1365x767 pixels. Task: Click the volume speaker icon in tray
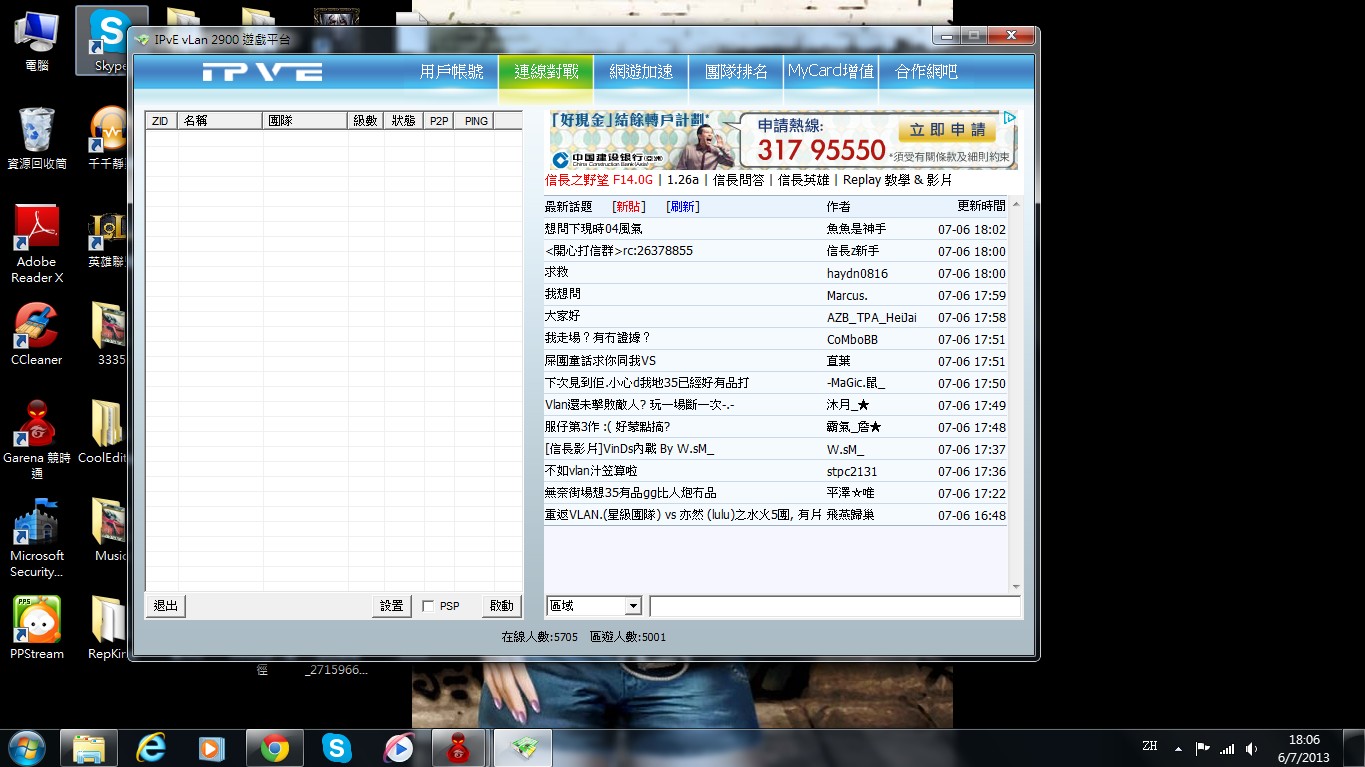coord(1251,748)
